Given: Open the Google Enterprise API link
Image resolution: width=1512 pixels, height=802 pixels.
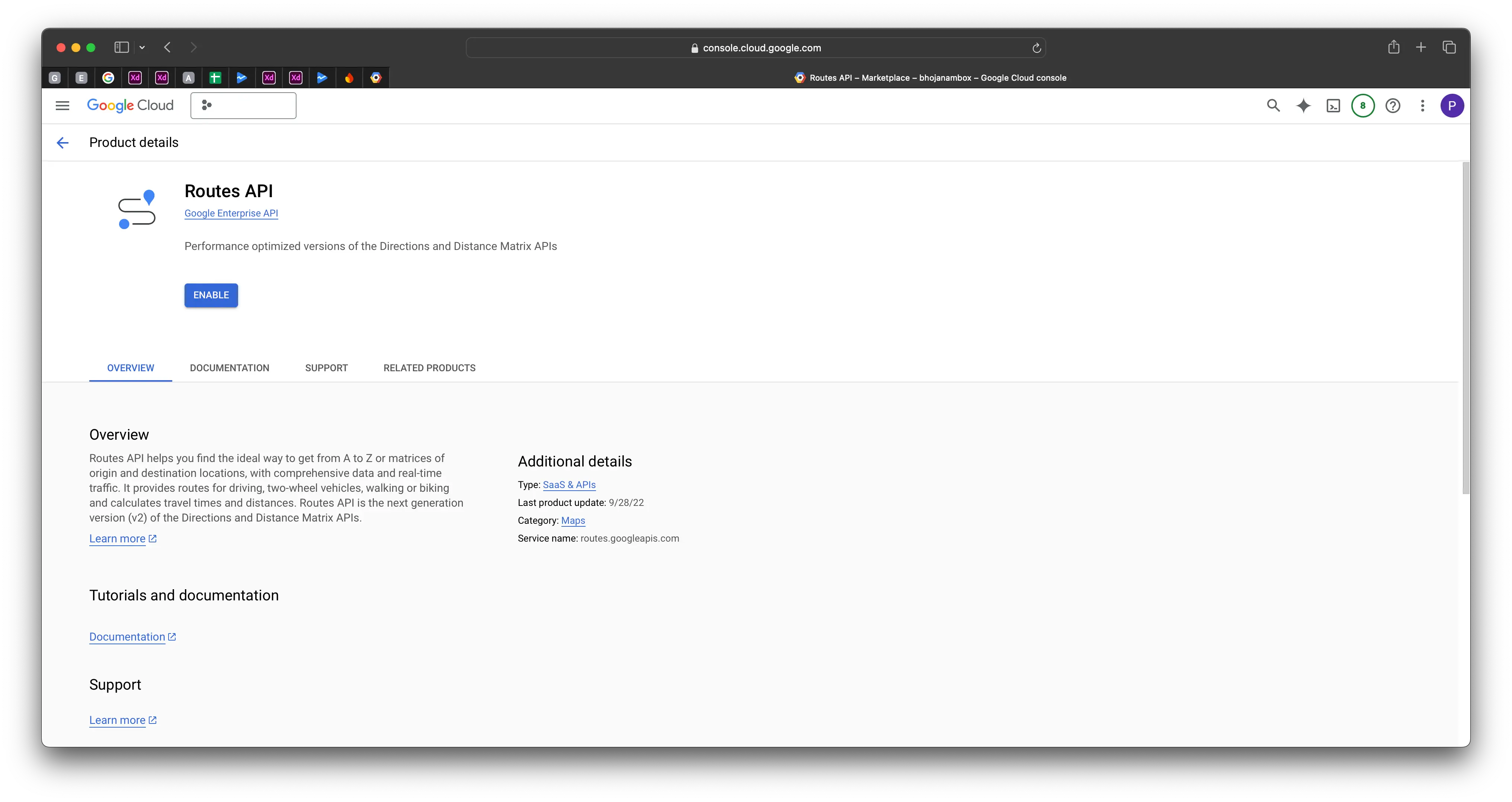Looking at the screenshot, I should (x=231, y=214).
